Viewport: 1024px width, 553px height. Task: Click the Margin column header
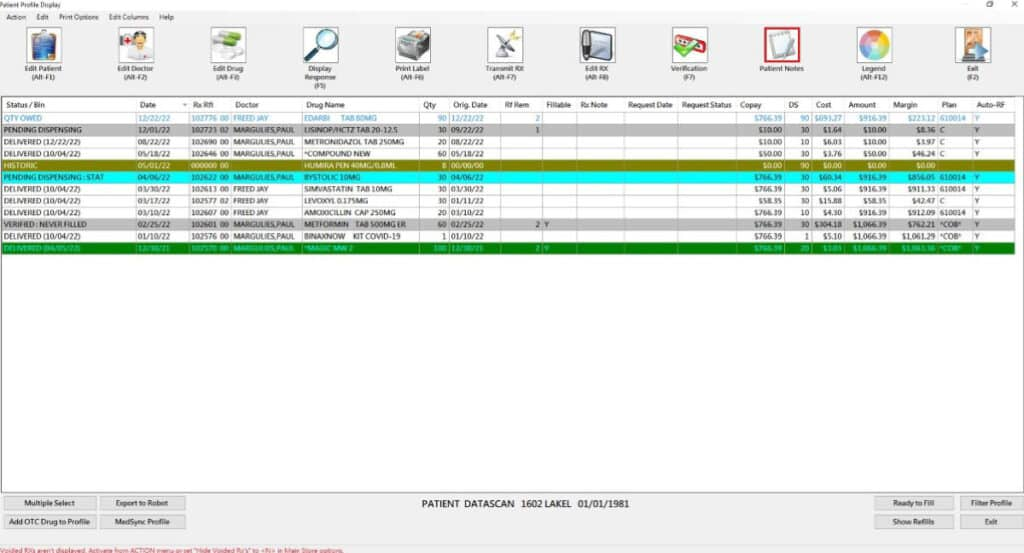pyautogui.click(x=905, y=105)
